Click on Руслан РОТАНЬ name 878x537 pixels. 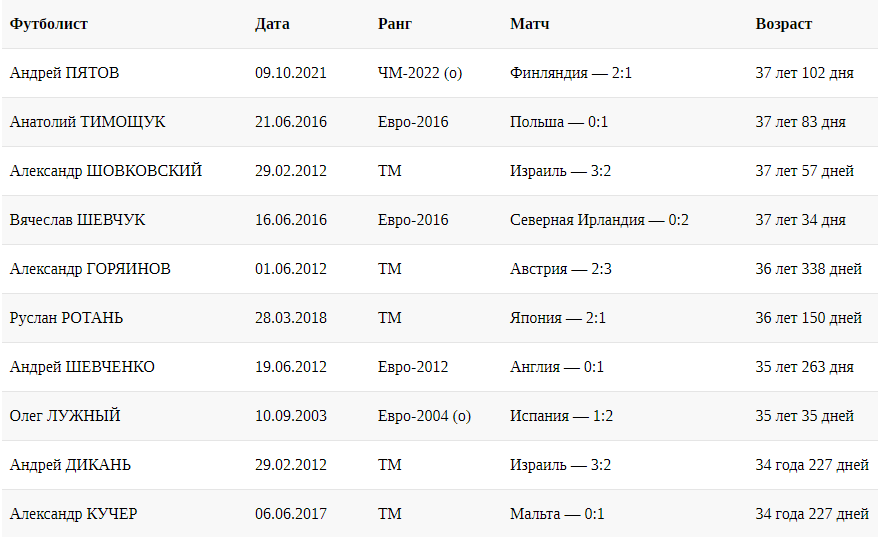click(x=67, y=318)
